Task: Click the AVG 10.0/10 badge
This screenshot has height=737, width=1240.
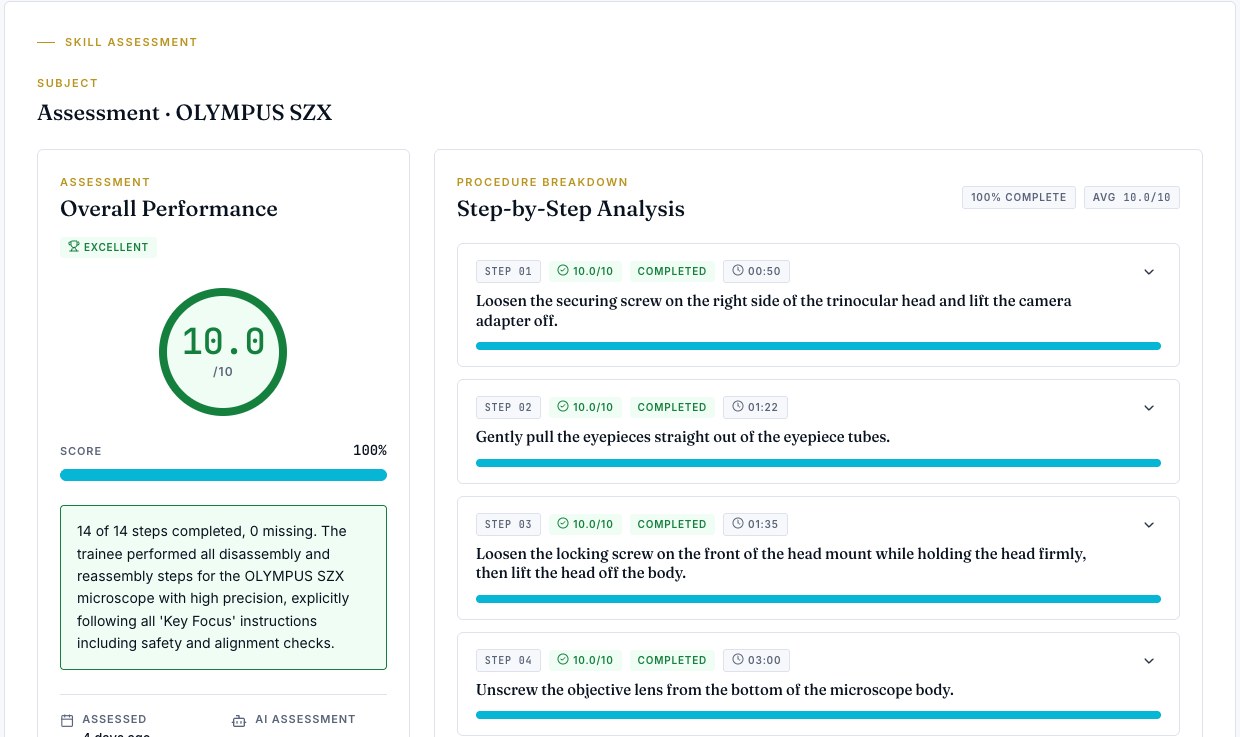Action: pyautogui.click(x=1132, y=198)
